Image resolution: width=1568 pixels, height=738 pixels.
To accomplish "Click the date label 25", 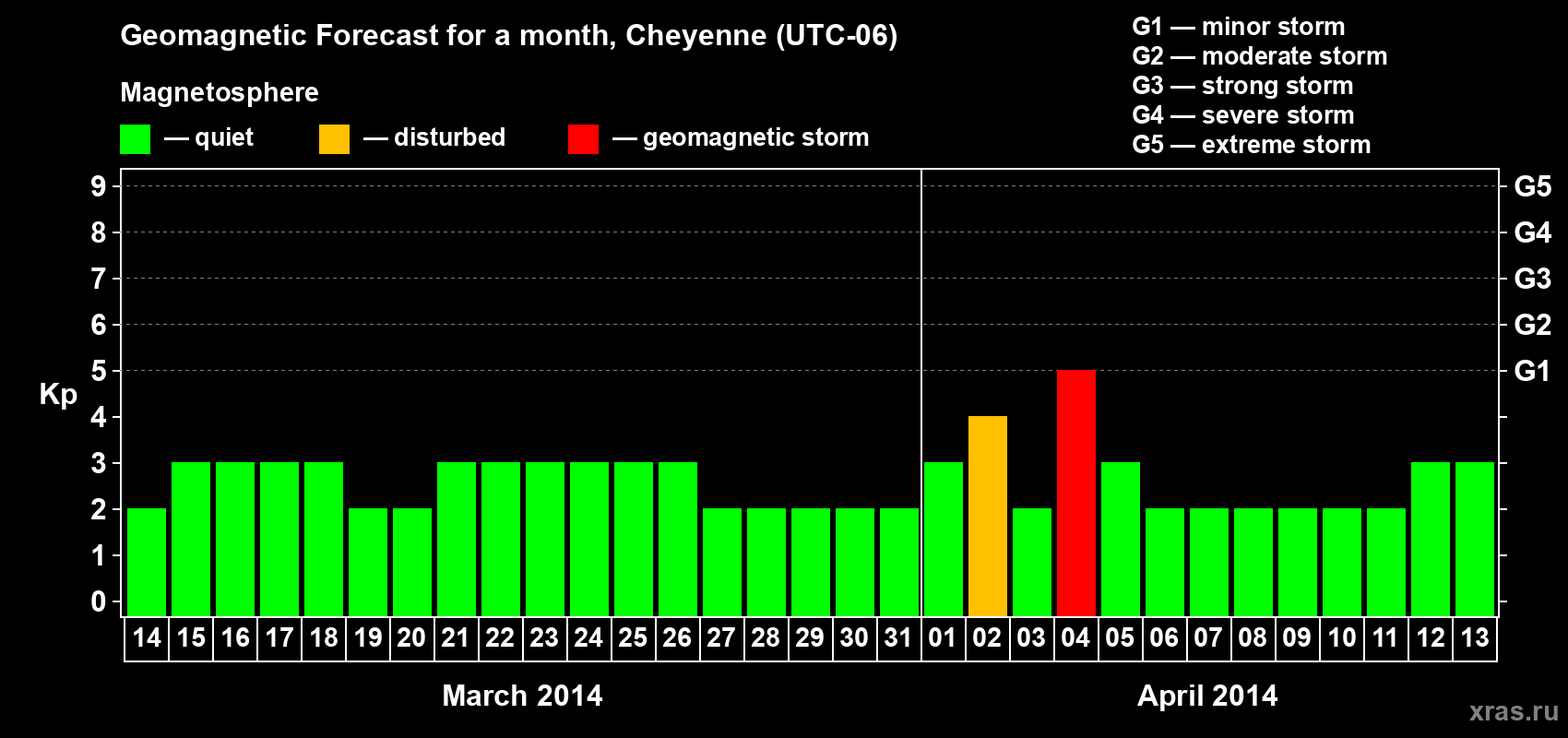I will click(633, 637).
